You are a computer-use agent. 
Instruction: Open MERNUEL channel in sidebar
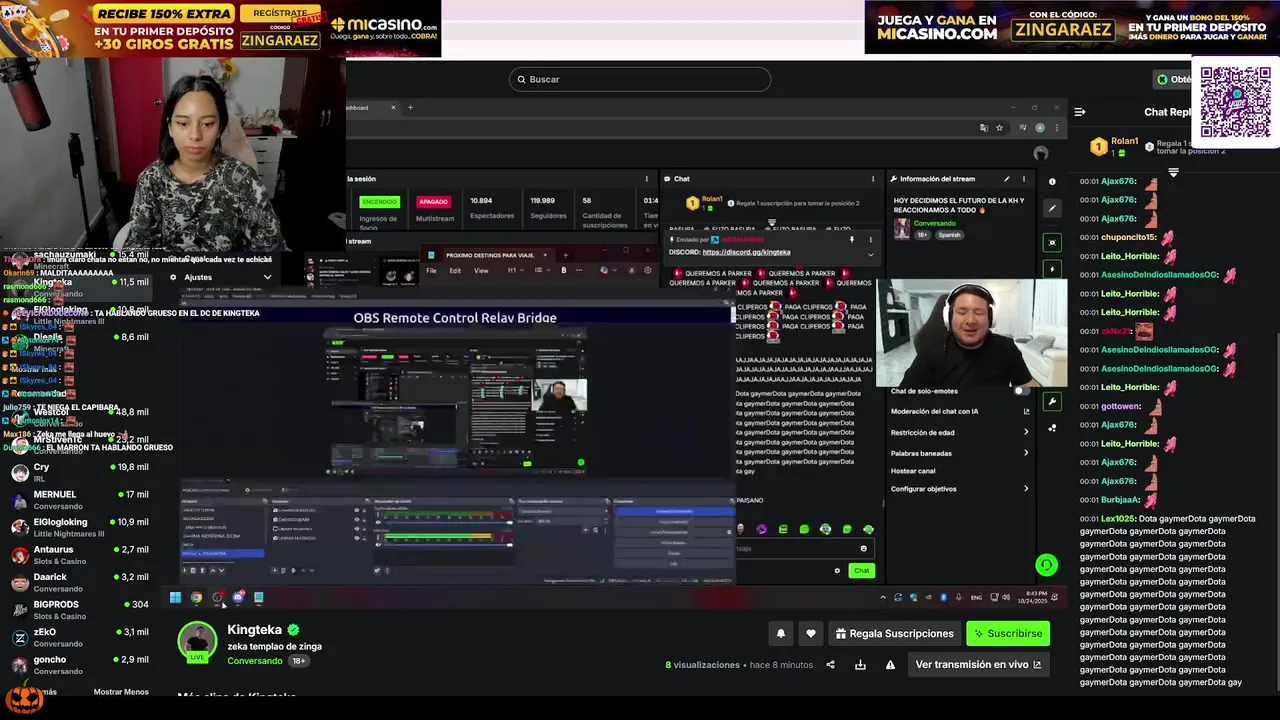(x=78, y=500)
